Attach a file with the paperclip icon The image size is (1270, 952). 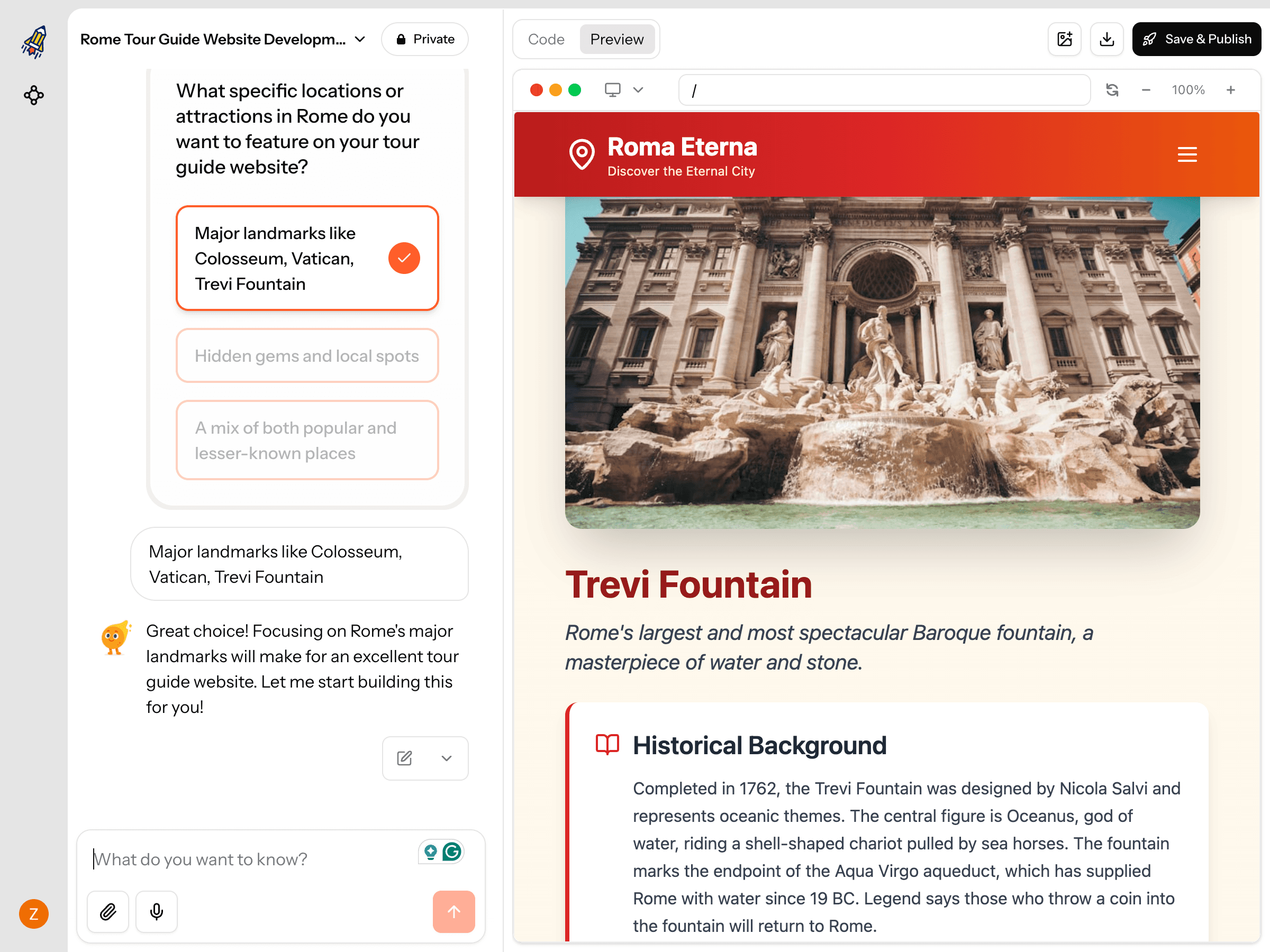click(x=107, y=912)
